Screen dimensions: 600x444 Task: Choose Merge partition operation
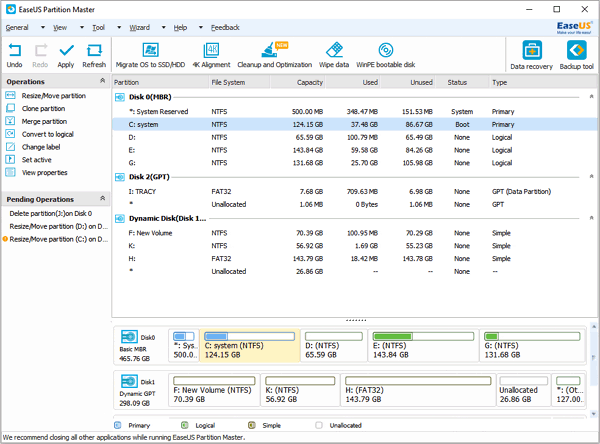(x=44, y=121)
